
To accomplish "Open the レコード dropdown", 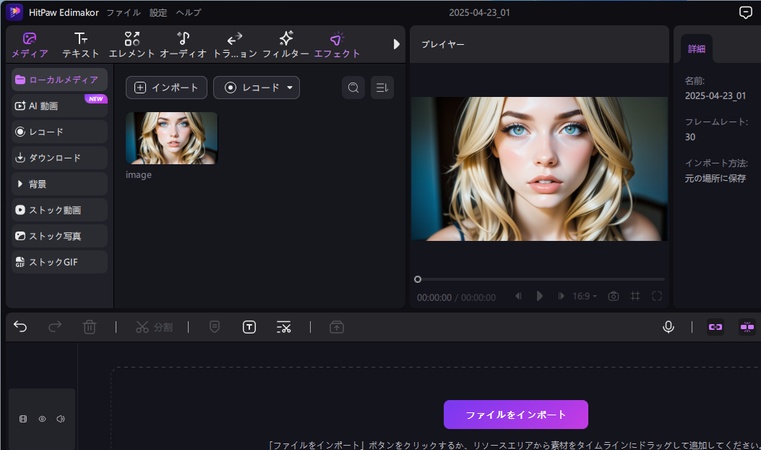I will pos(256,87).
